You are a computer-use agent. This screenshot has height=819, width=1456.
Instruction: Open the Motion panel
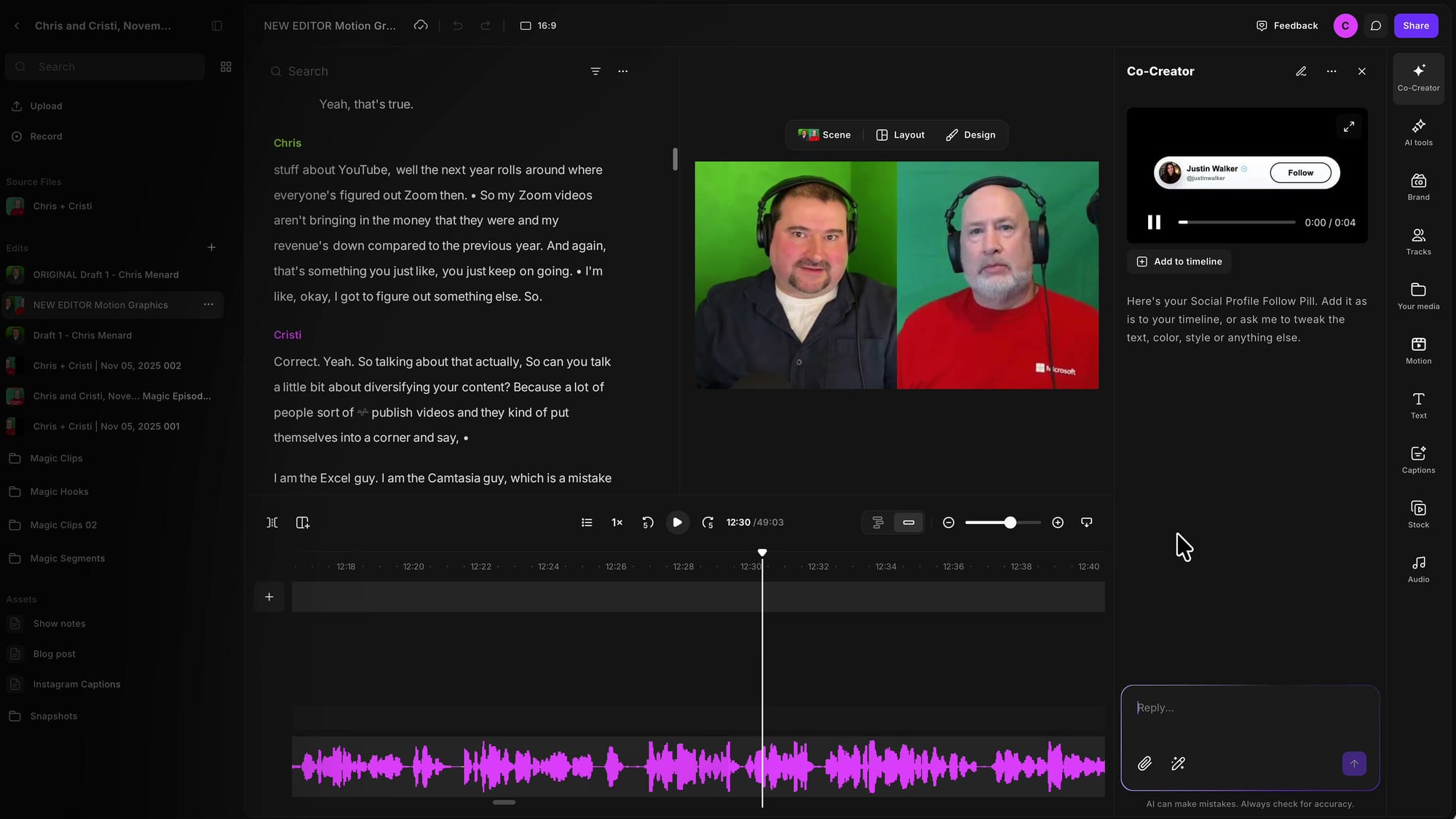(1418, 351)
